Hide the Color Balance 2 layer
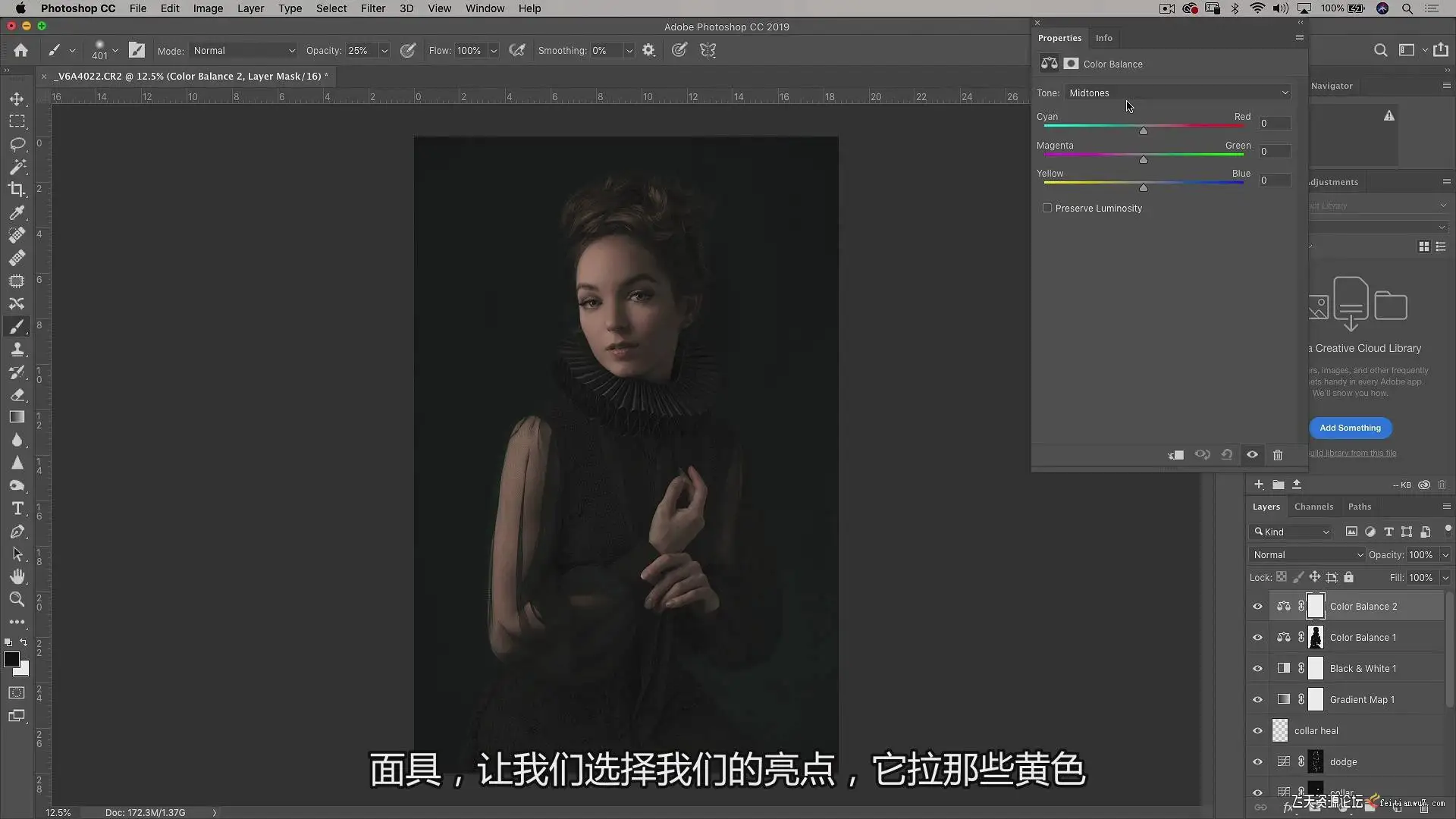Image resolution: width=1456 pixels, height=819 pixels. coord(1257,607)
